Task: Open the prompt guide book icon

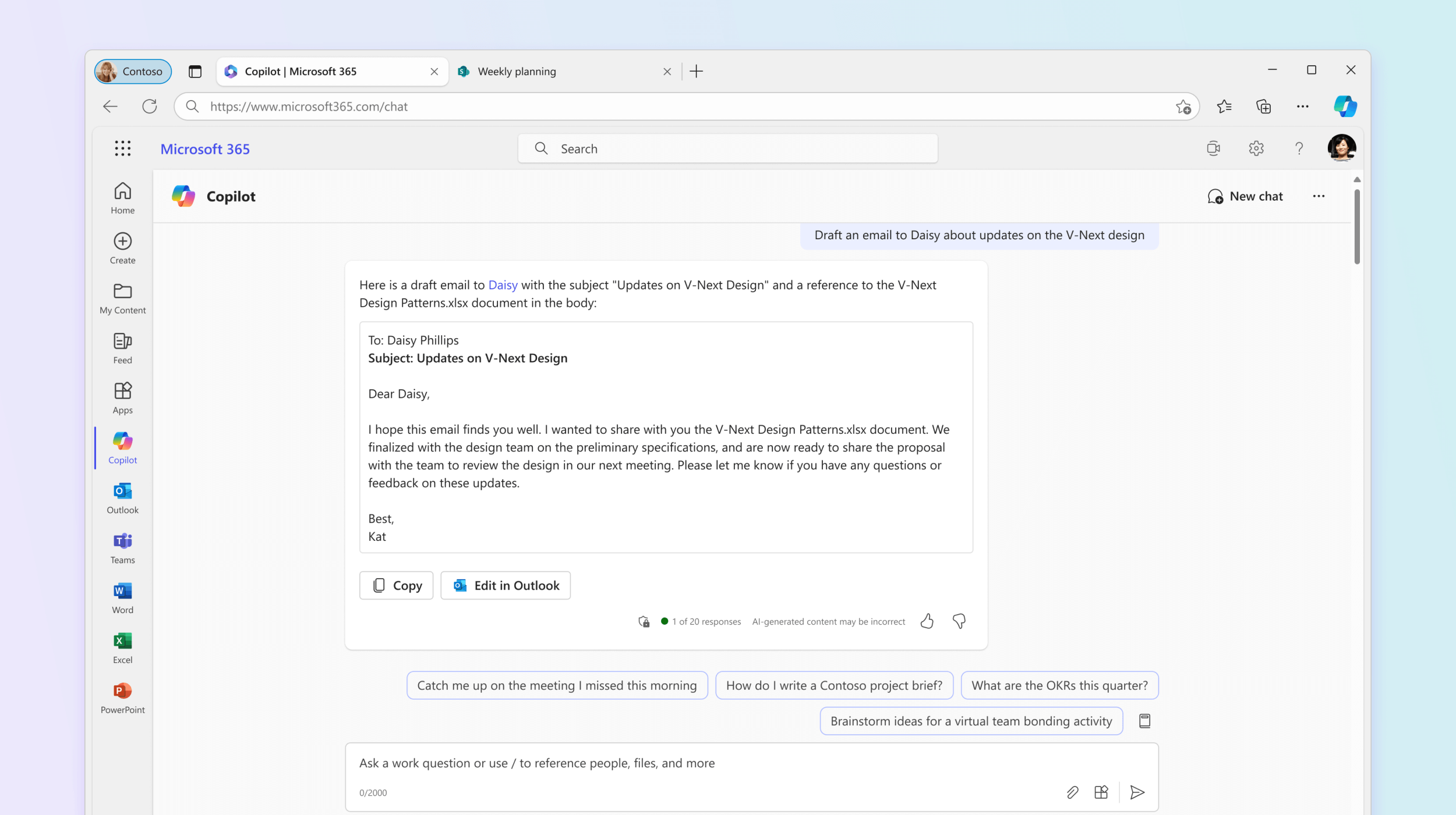Action: 1144,721
